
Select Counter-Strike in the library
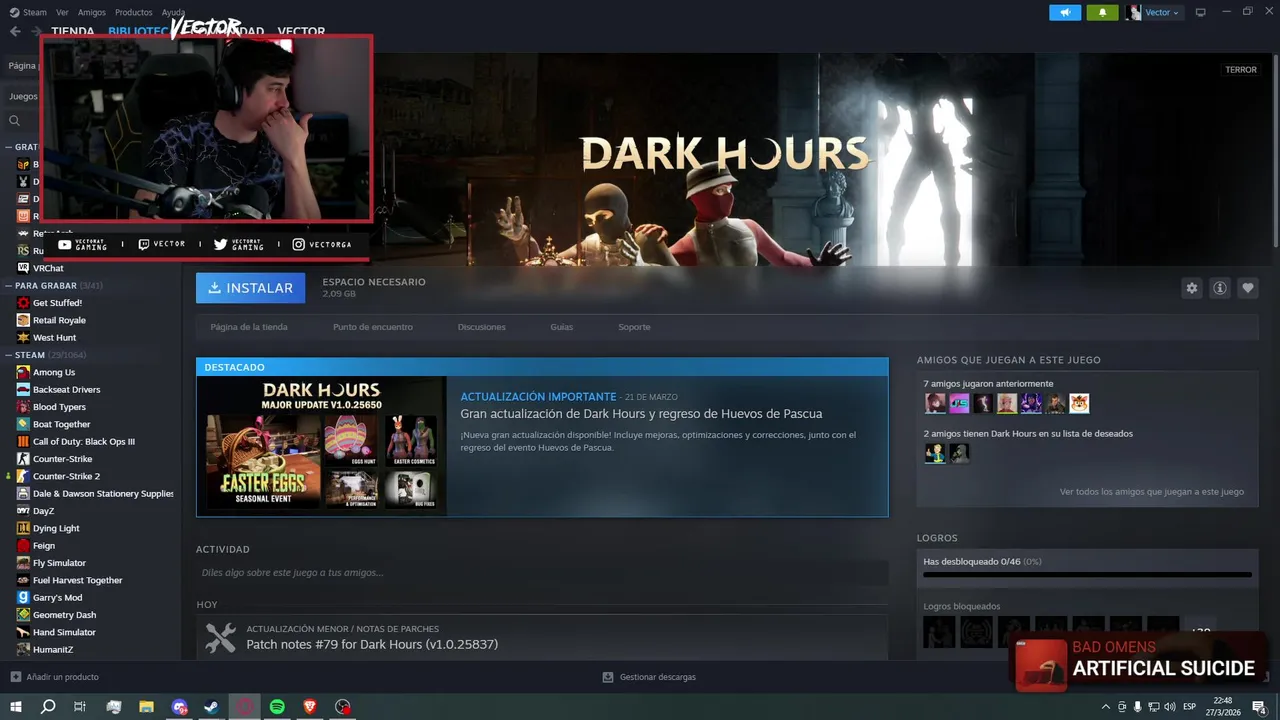[x=62, y=459]
